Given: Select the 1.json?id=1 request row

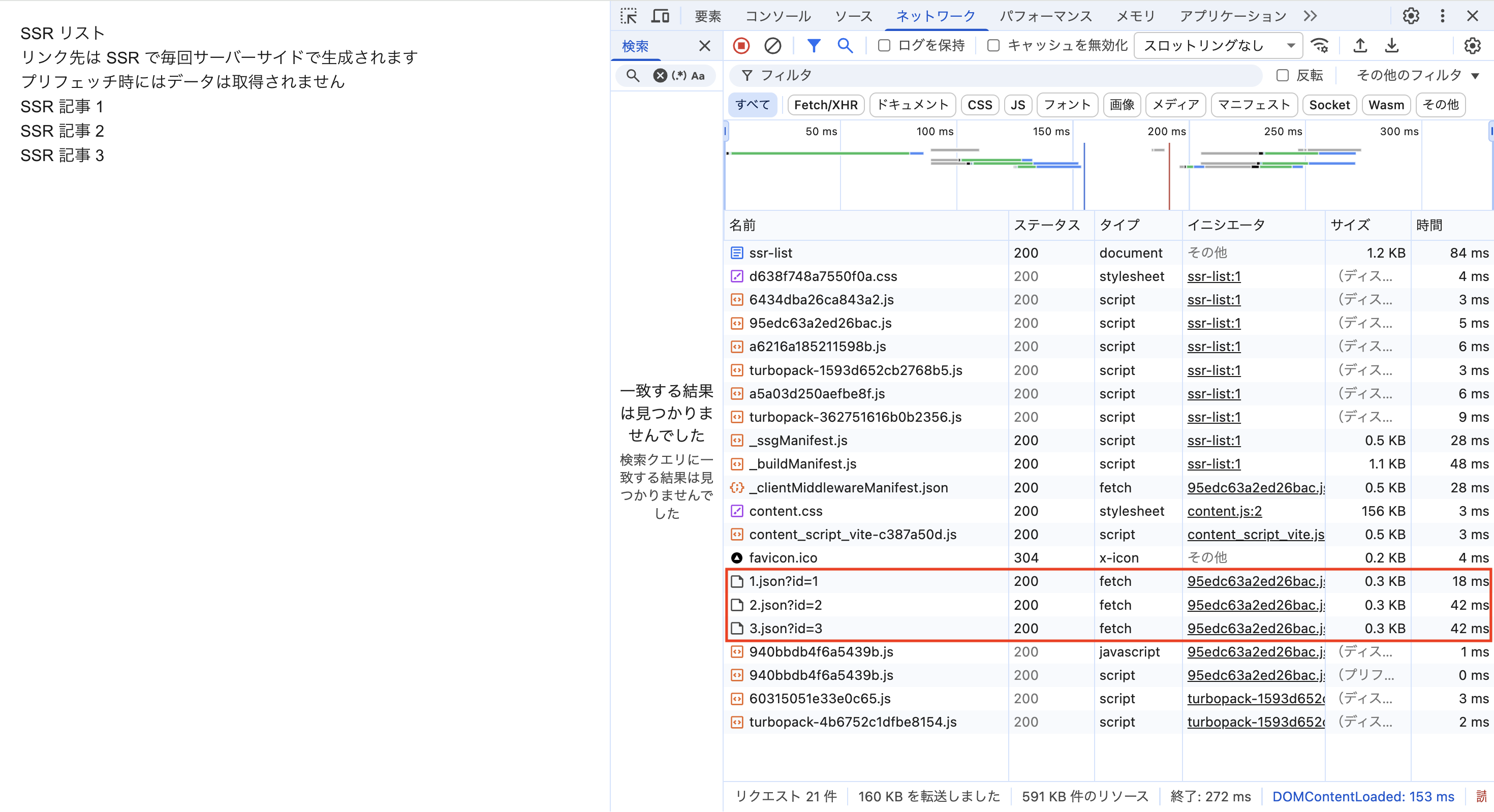Looking at the screenshot, I should point(783,581).
